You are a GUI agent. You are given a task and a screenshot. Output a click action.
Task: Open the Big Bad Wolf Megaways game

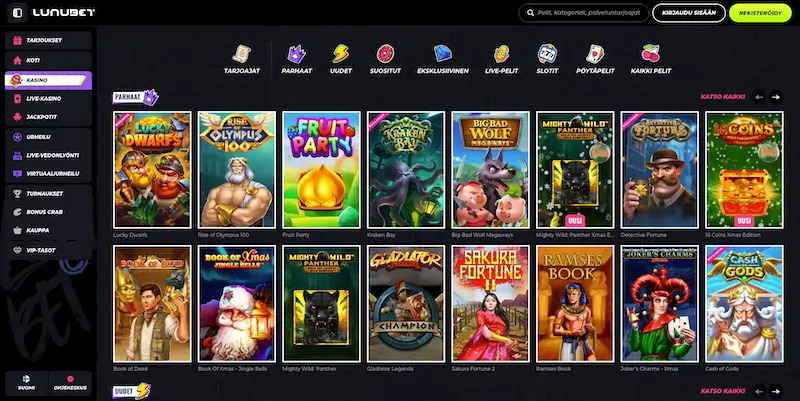[491, 170]
